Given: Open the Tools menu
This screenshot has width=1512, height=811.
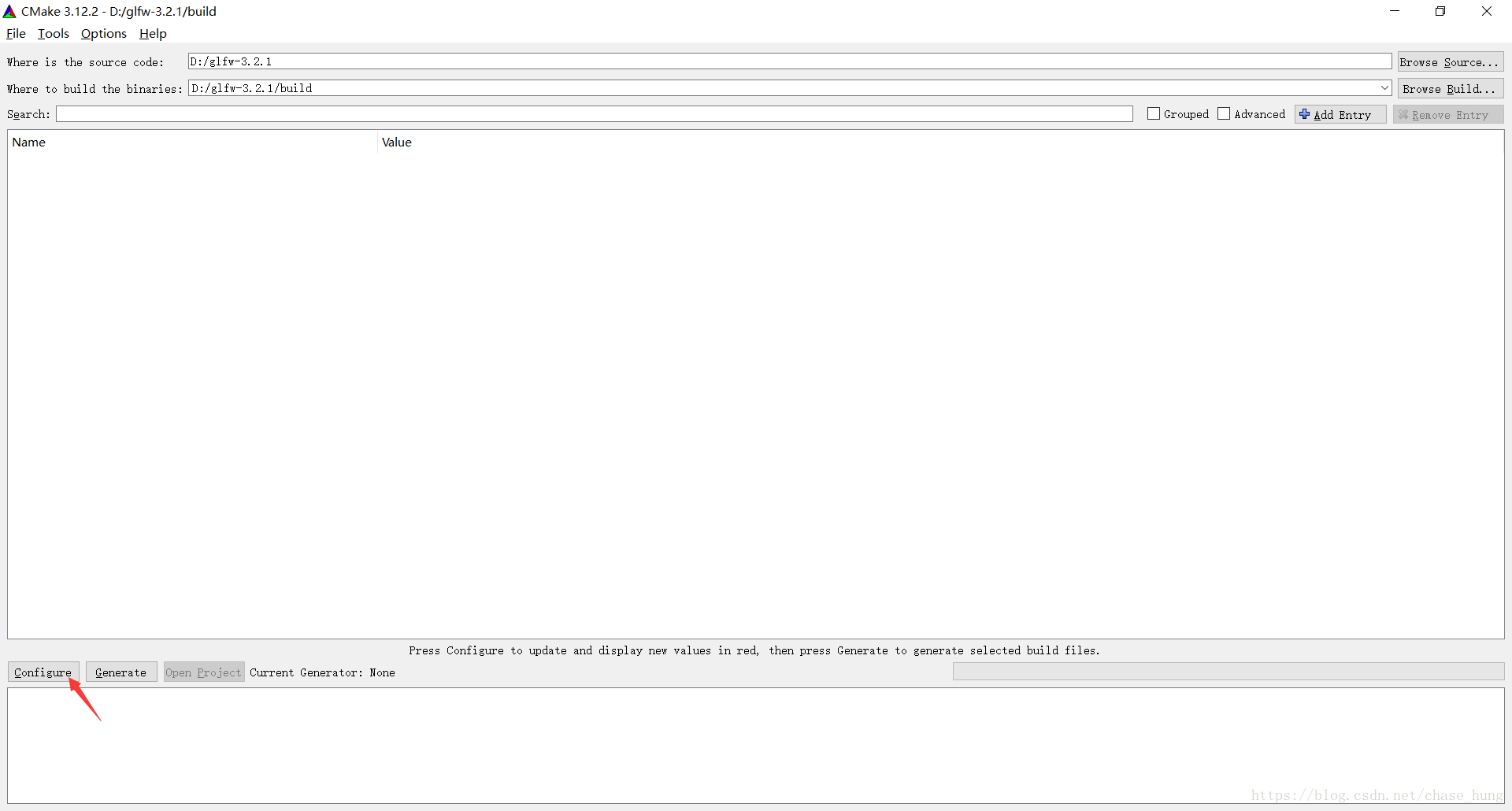Looking at the screenshot, I should [x=54, y=34].
